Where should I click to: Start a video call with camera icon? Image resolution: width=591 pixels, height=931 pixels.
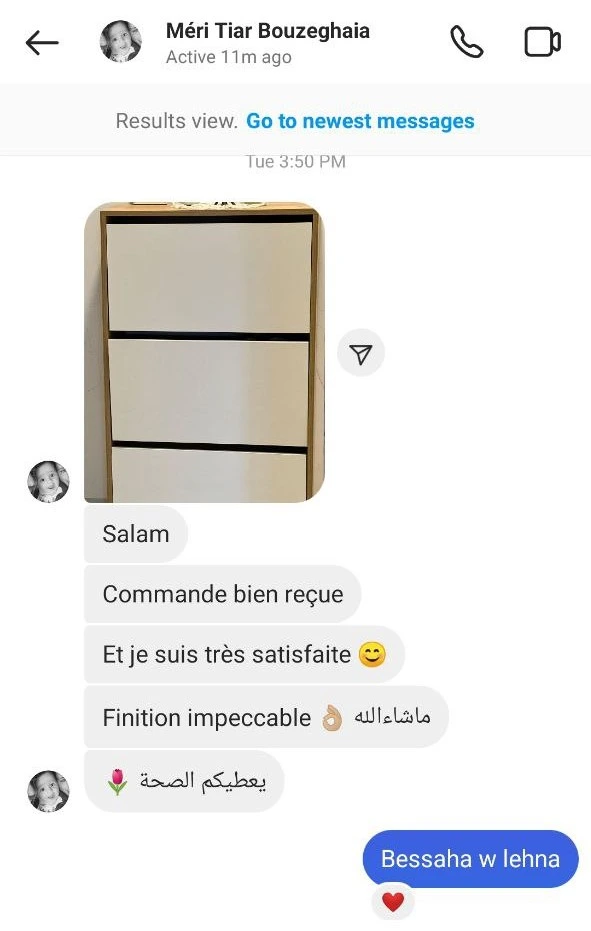click(542, 42)
